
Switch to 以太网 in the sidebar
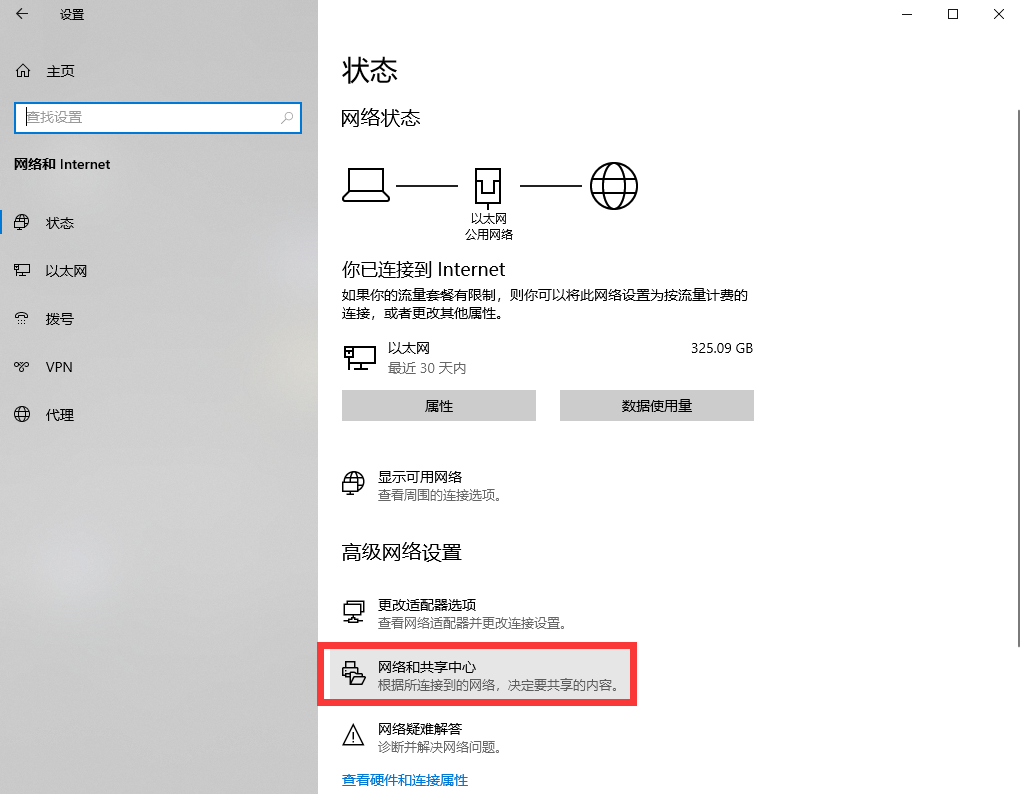22,270
